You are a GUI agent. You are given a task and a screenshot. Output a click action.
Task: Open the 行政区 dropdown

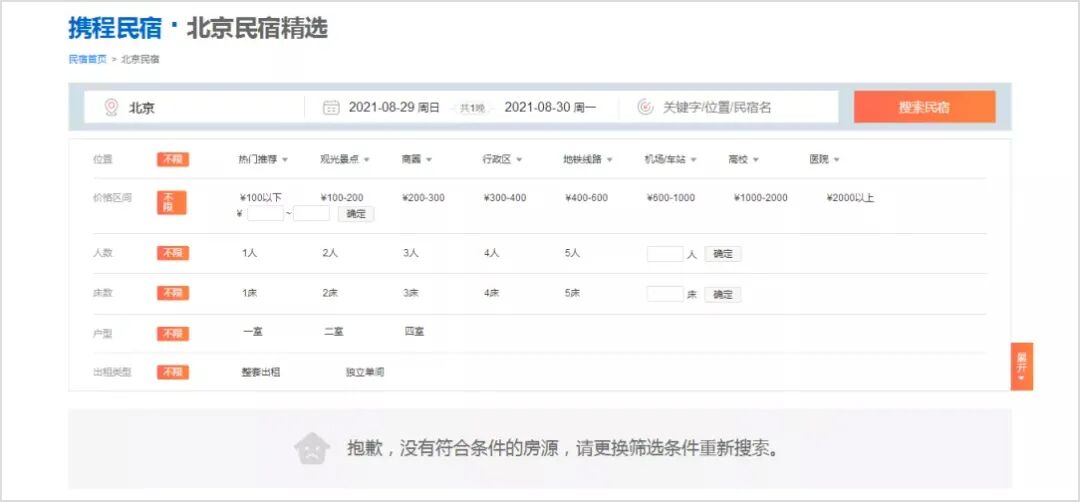tap(502, 160)
